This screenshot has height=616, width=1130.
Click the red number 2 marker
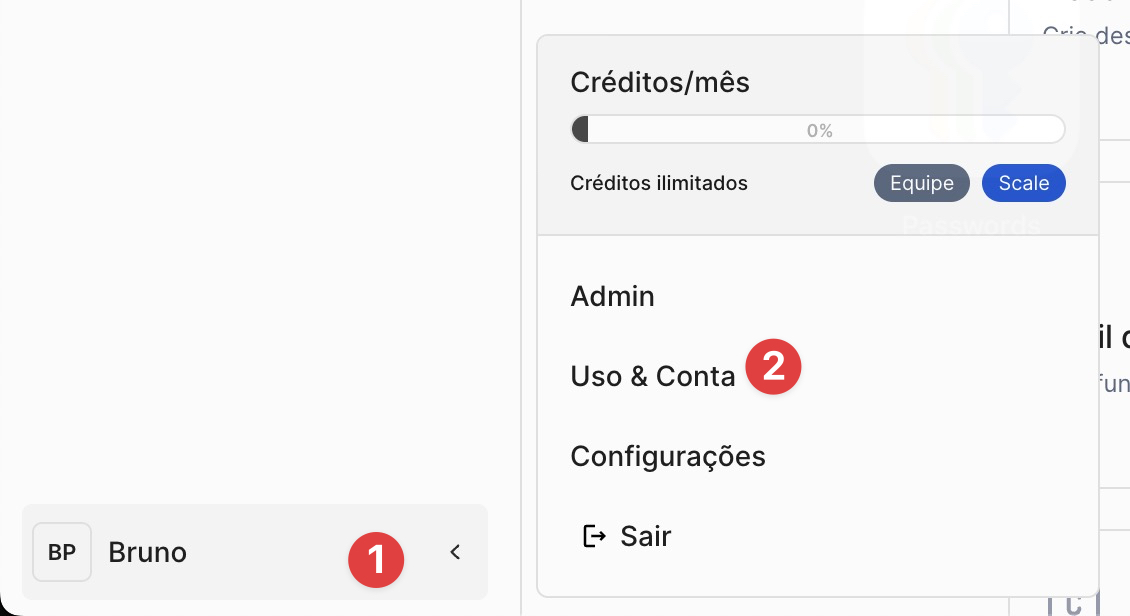coord(774,367)
